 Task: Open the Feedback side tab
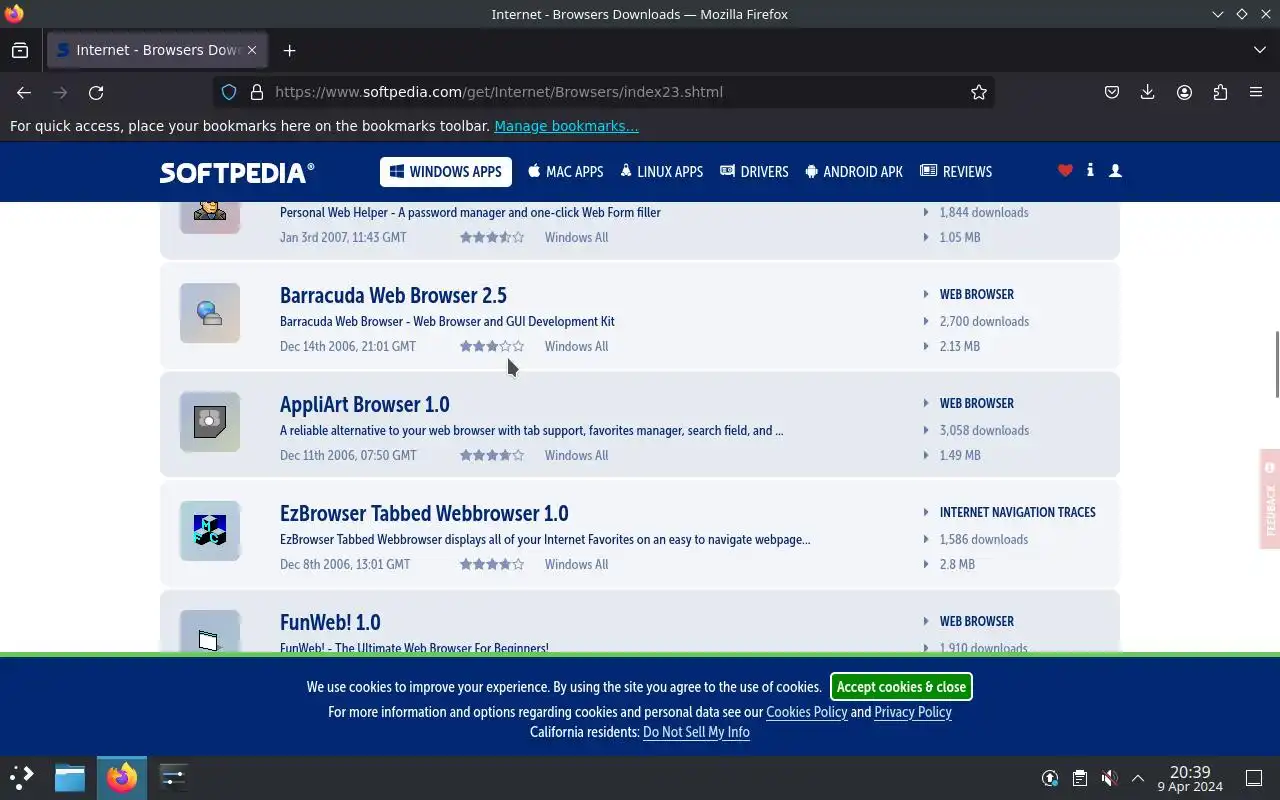(1270, 499)
